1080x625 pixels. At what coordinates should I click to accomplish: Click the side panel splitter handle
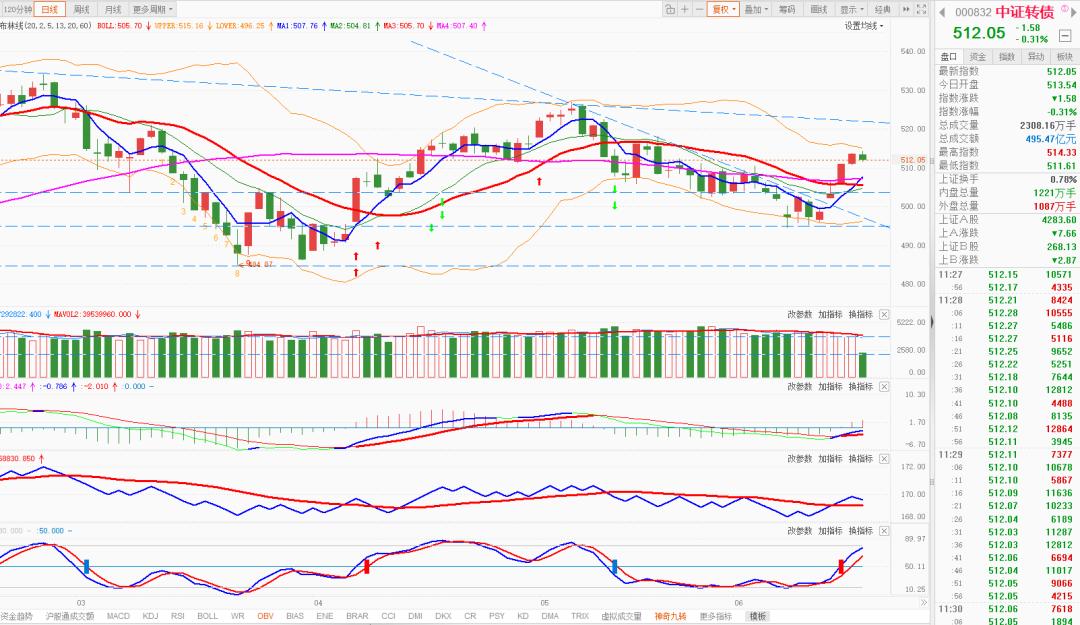click(x=932, y=320)
